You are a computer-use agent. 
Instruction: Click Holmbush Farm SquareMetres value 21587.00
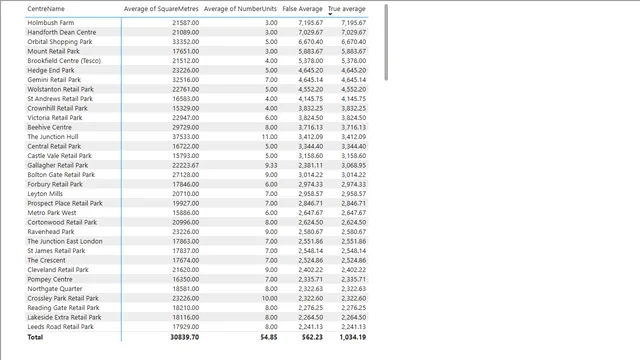coord(186,22)
